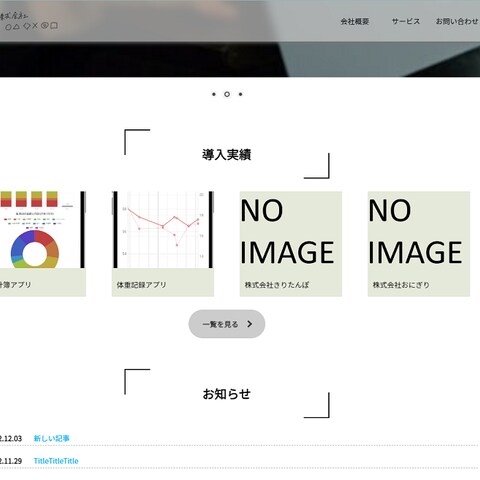Click the company logo in the header
480x480 pixels.
(x=29, y=21)
